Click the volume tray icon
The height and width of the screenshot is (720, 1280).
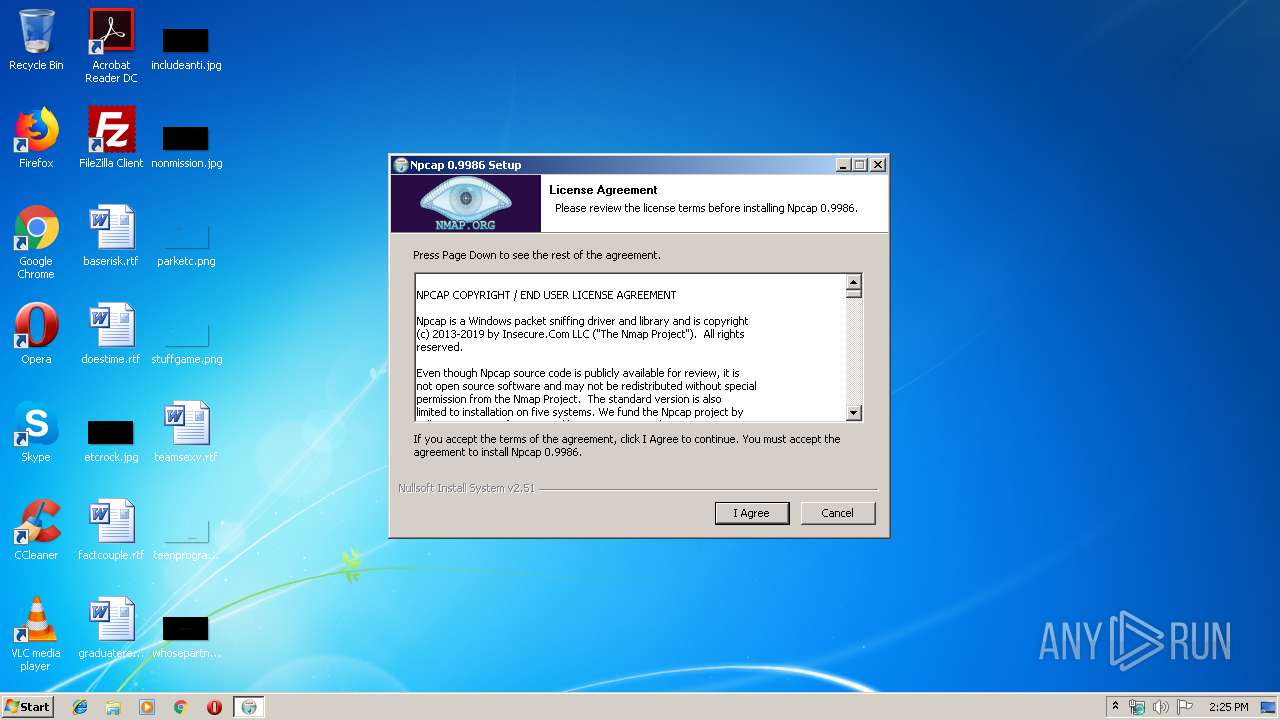click(1161, 707)
